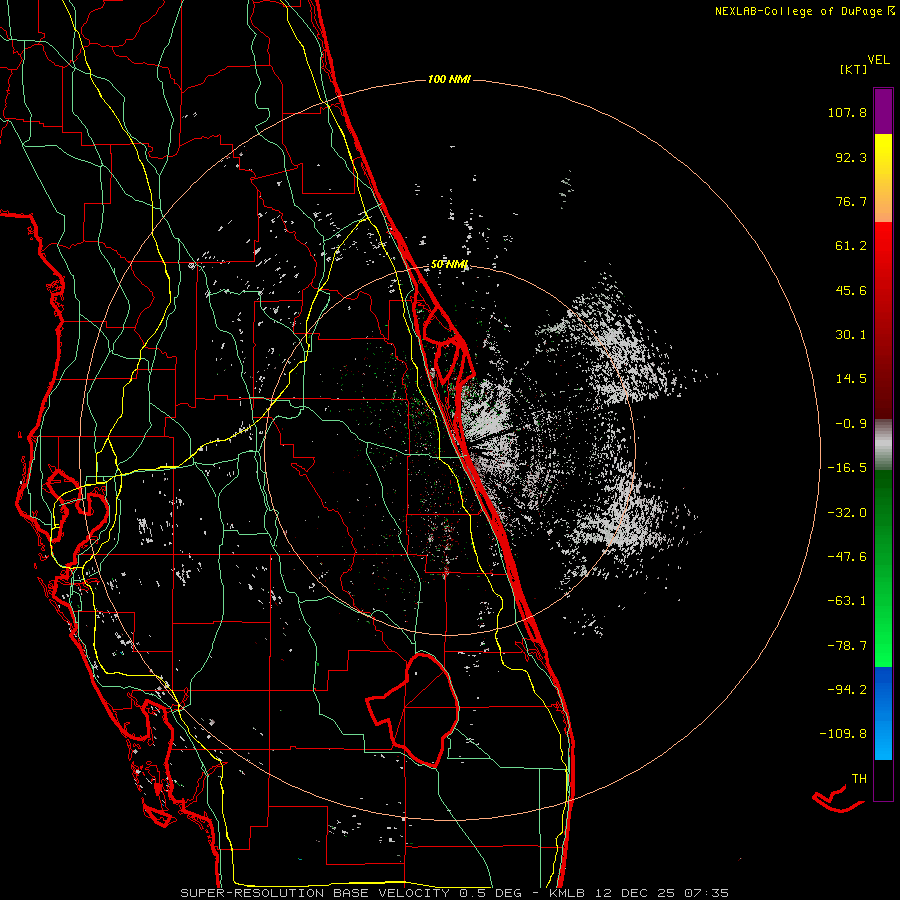Click the SUPER-RESOLUTION BASE VELOCITY caption text
This screenshot has width=900, height=900.
click(315, 893)
